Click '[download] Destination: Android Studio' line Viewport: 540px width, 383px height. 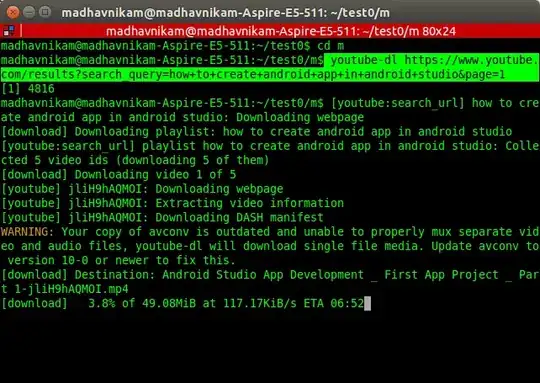coord(270,275)
